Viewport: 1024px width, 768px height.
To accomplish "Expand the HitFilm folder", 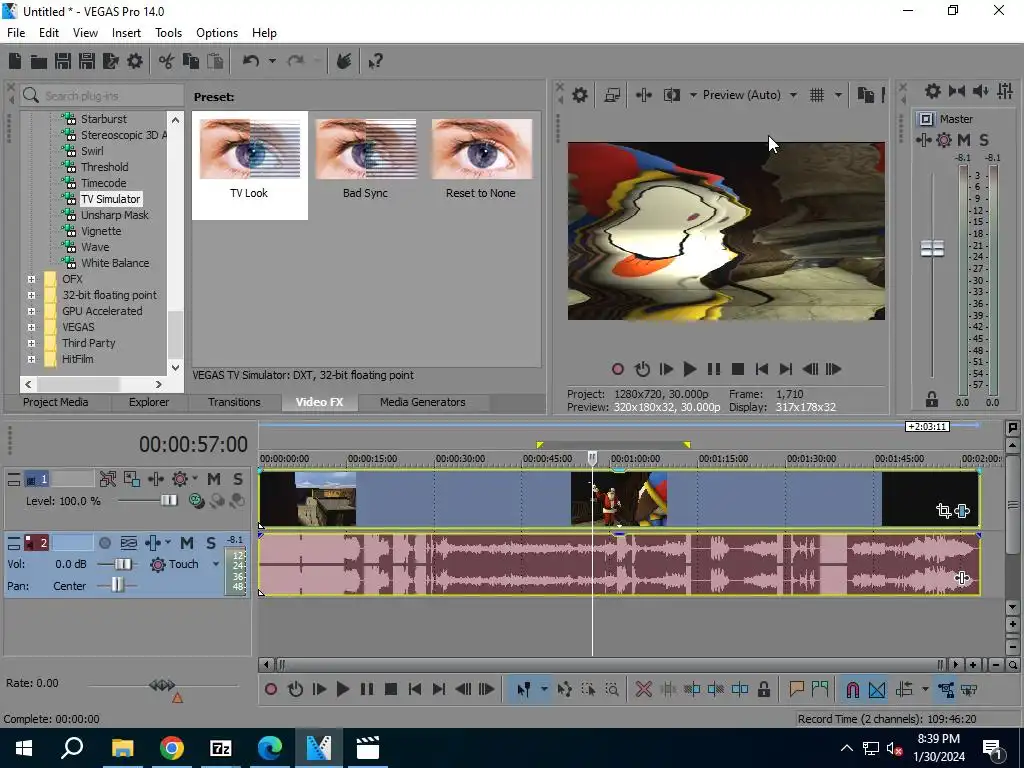I will (x=31, y=359).
